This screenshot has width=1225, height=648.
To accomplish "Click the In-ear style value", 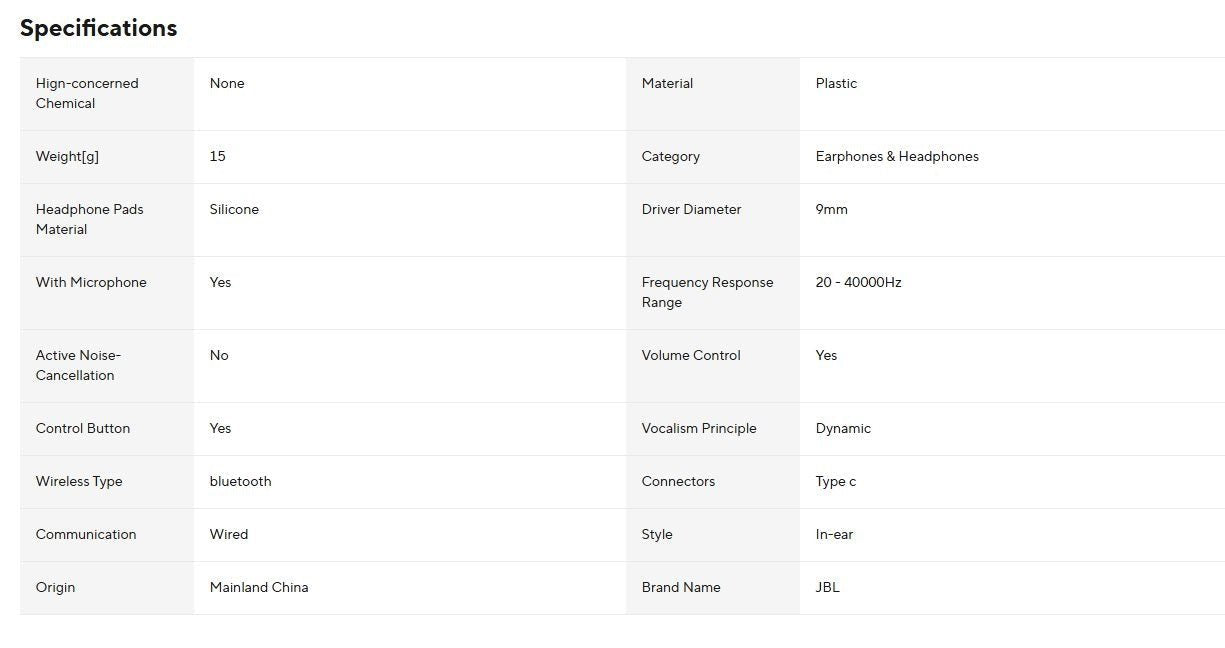I will 834,534.
